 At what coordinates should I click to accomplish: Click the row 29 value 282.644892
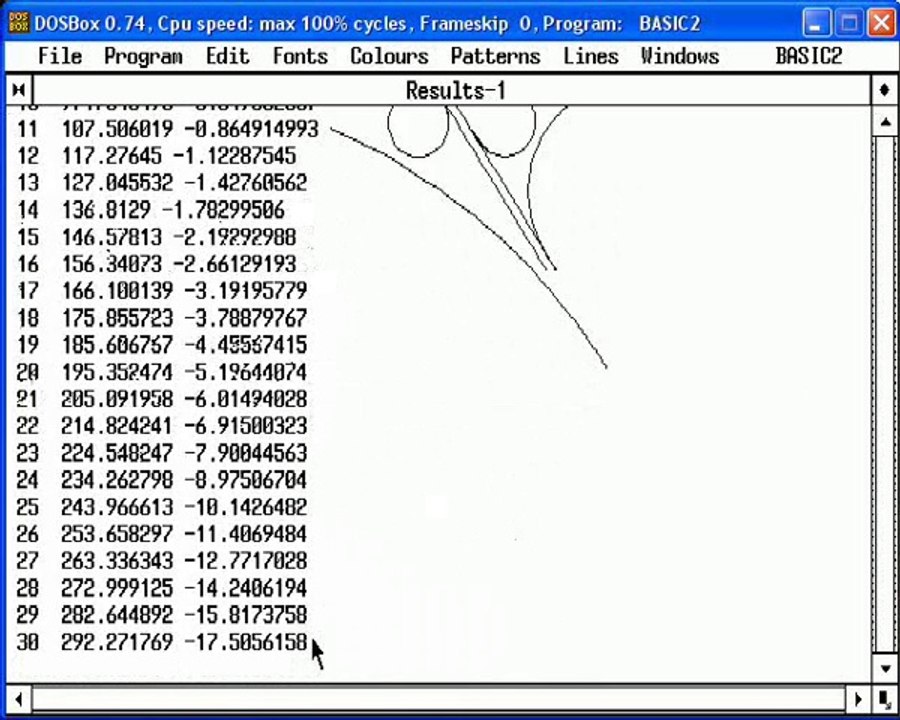coord(117,615)
